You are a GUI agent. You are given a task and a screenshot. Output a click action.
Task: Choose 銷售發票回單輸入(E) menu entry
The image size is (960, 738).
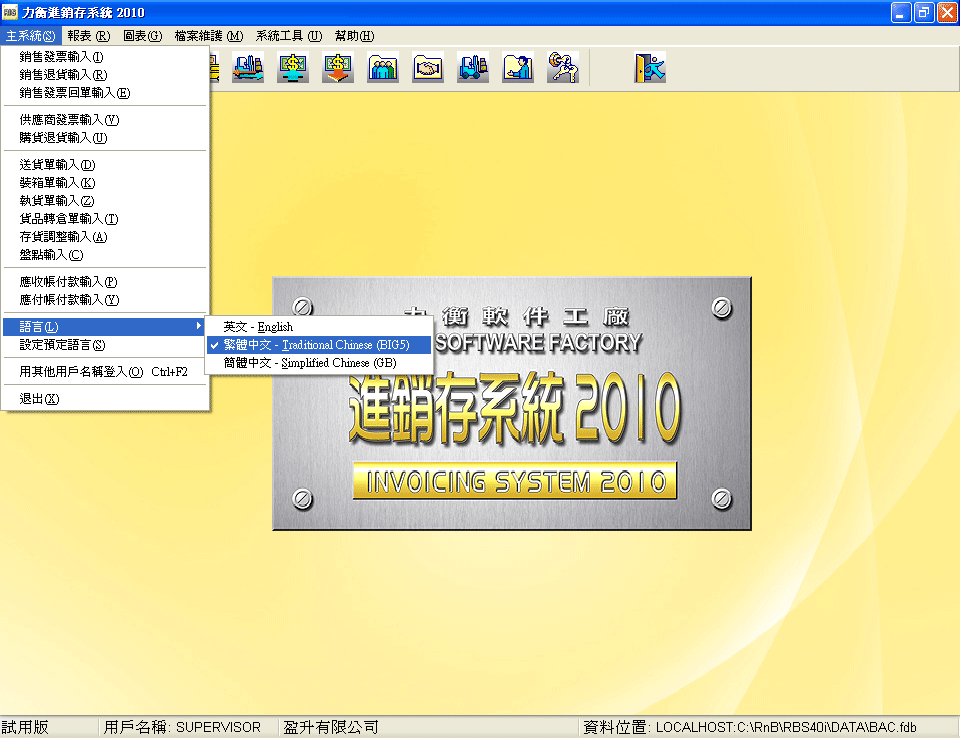click(x=105, y=93)
